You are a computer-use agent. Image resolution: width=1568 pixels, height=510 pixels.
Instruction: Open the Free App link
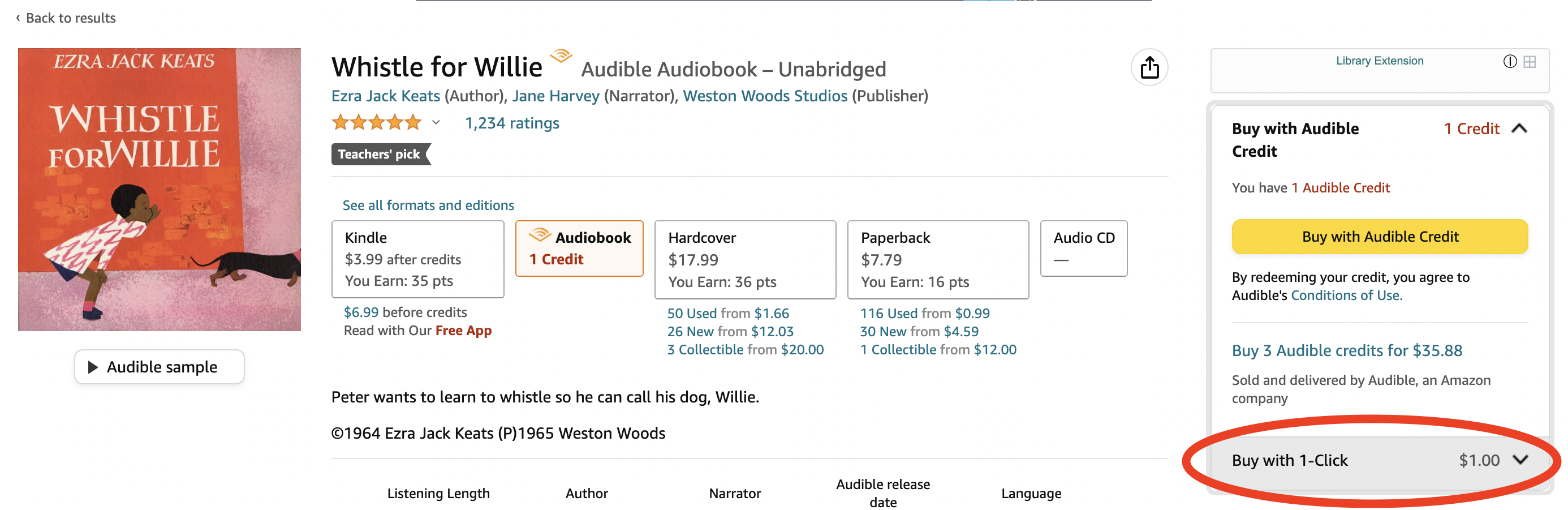[x=463, y=330]
